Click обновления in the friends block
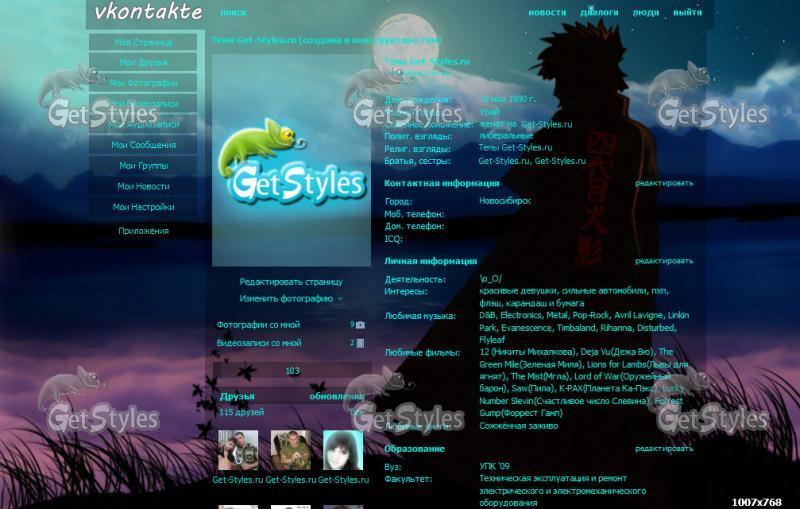 337,396
